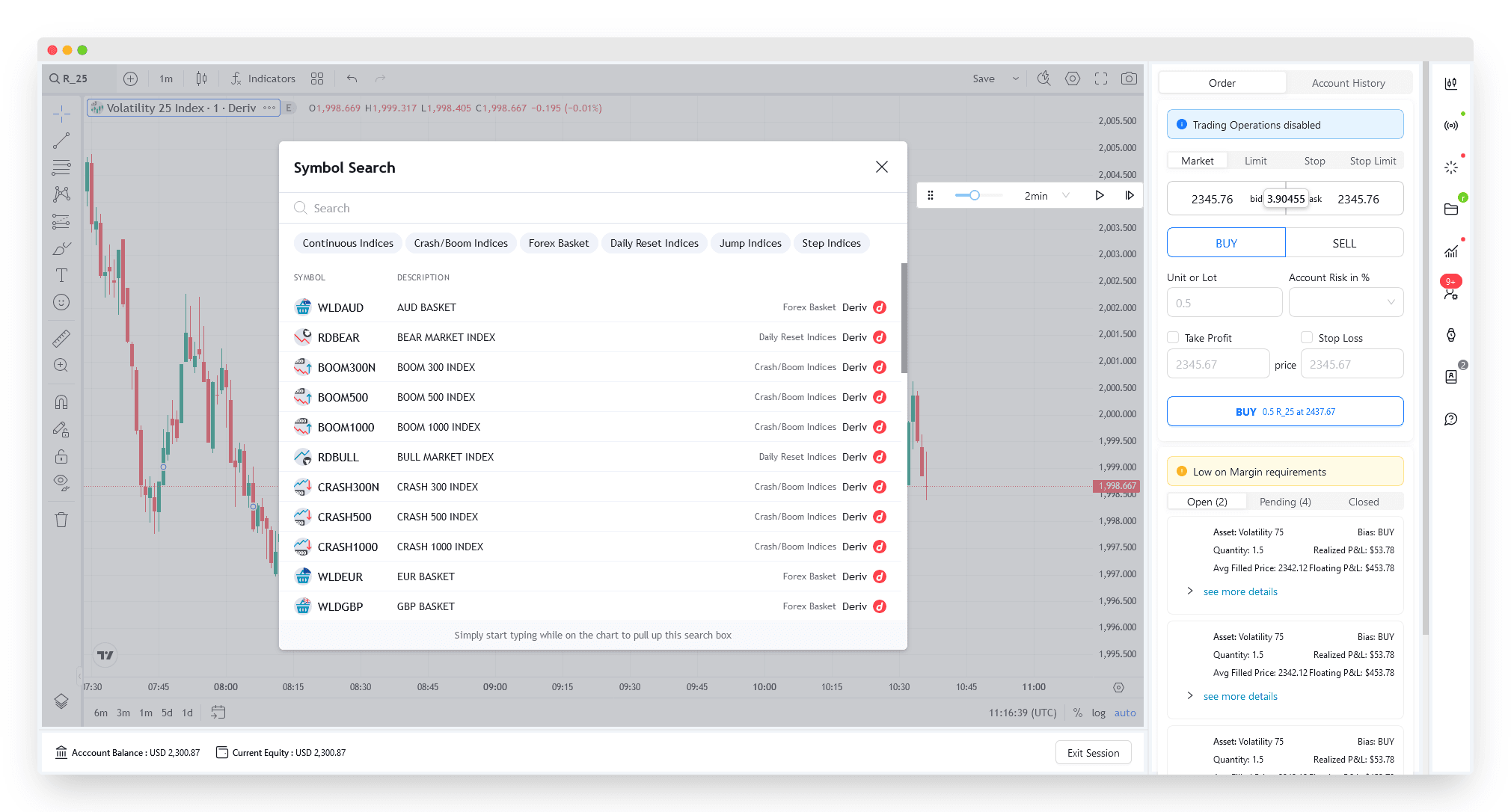
Task: Toggle percent scale mode
Action: (1078, 713)
